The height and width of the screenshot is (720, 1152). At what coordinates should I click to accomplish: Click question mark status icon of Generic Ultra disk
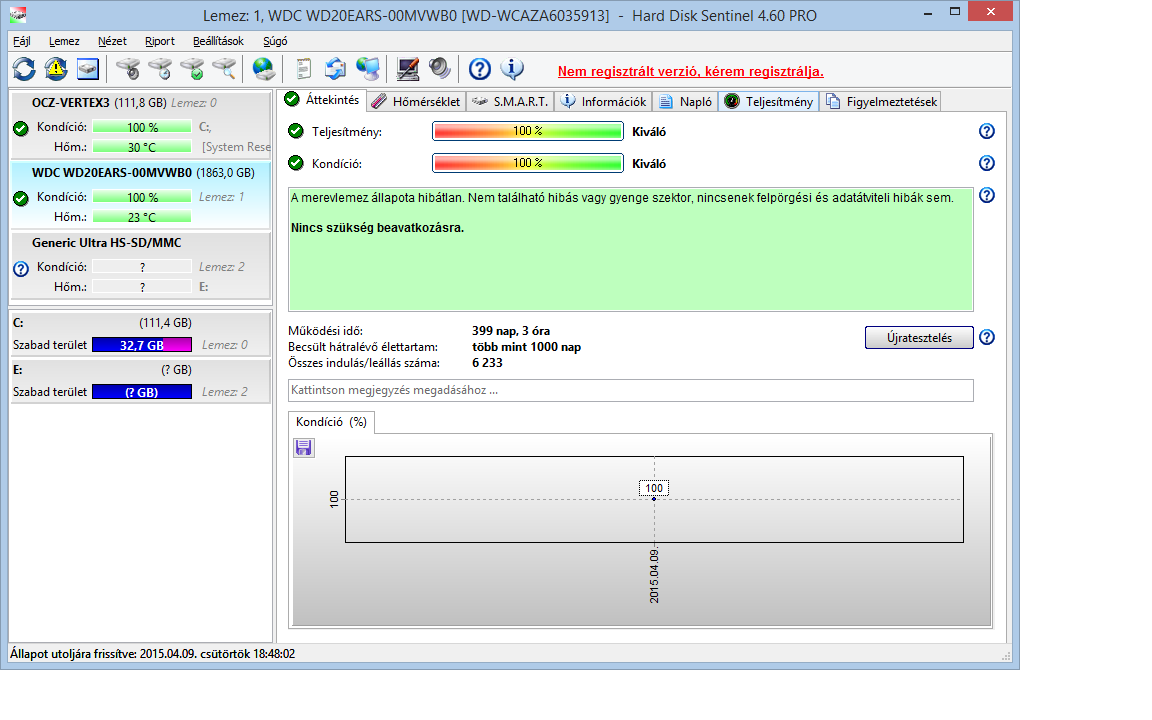[x=21, y=269]
